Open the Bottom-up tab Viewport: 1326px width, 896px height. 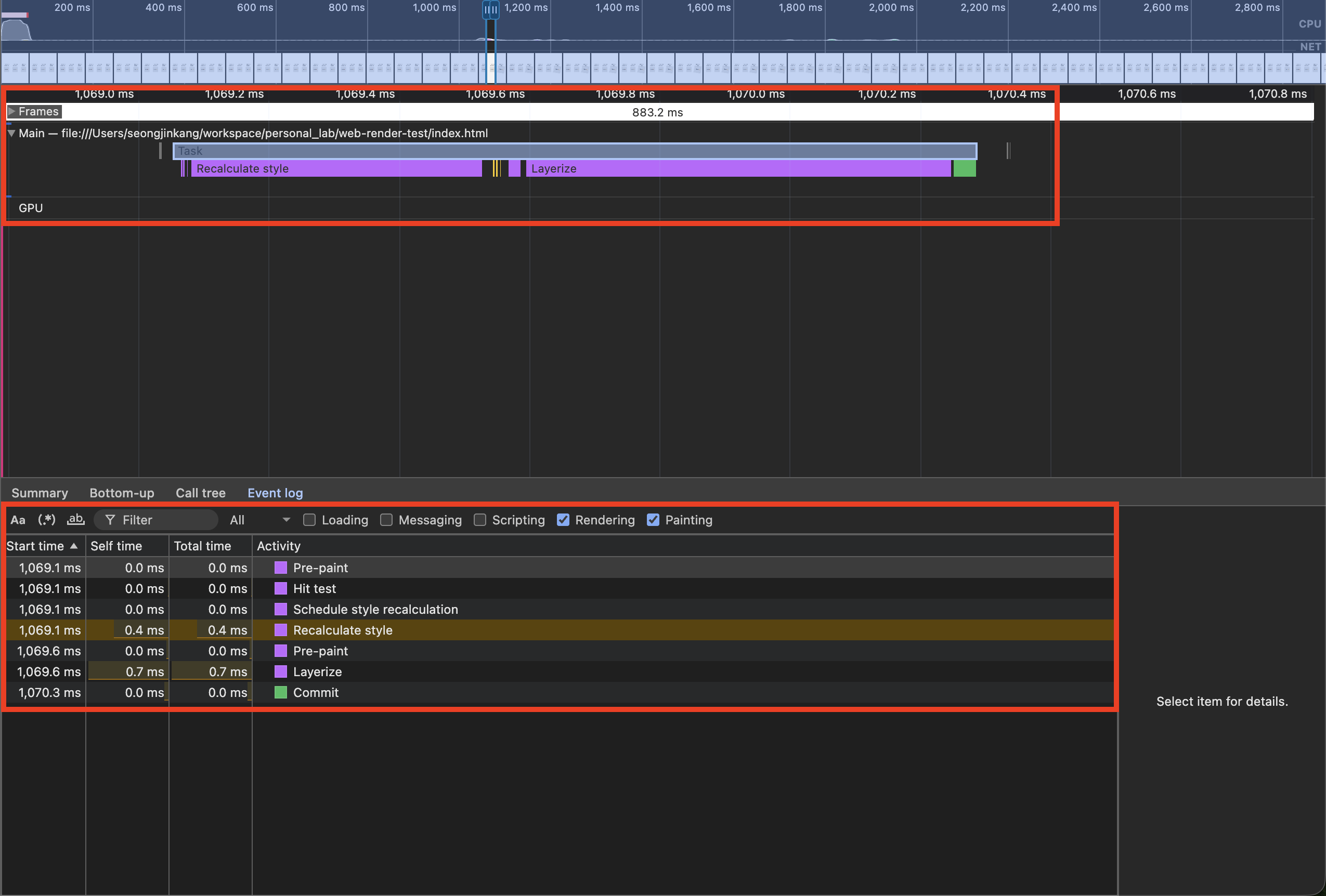coord(122,493)
